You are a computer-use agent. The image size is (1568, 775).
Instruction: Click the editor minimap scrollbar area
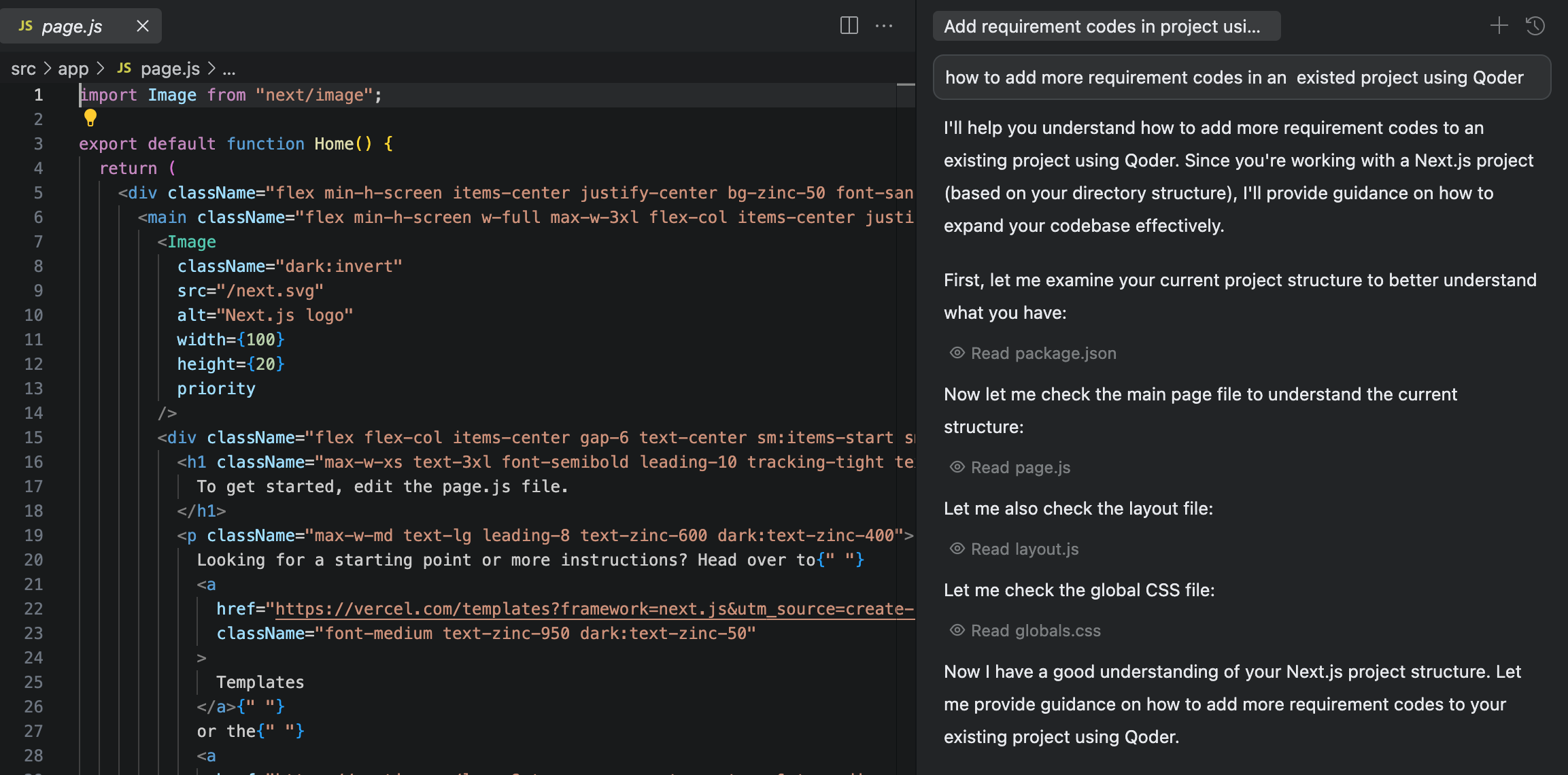pyautogui.click(x=906, y=340)
